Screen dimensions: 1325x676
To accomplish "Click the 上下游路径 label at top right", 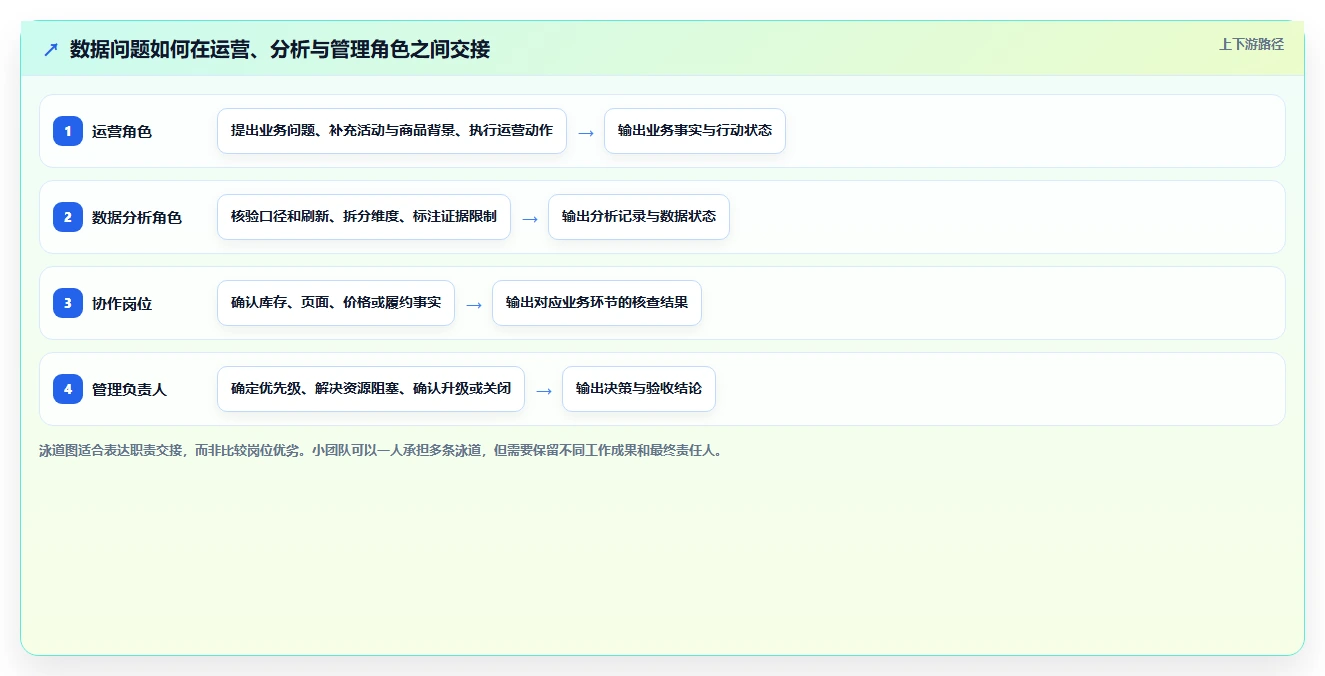I will 1251,44.
